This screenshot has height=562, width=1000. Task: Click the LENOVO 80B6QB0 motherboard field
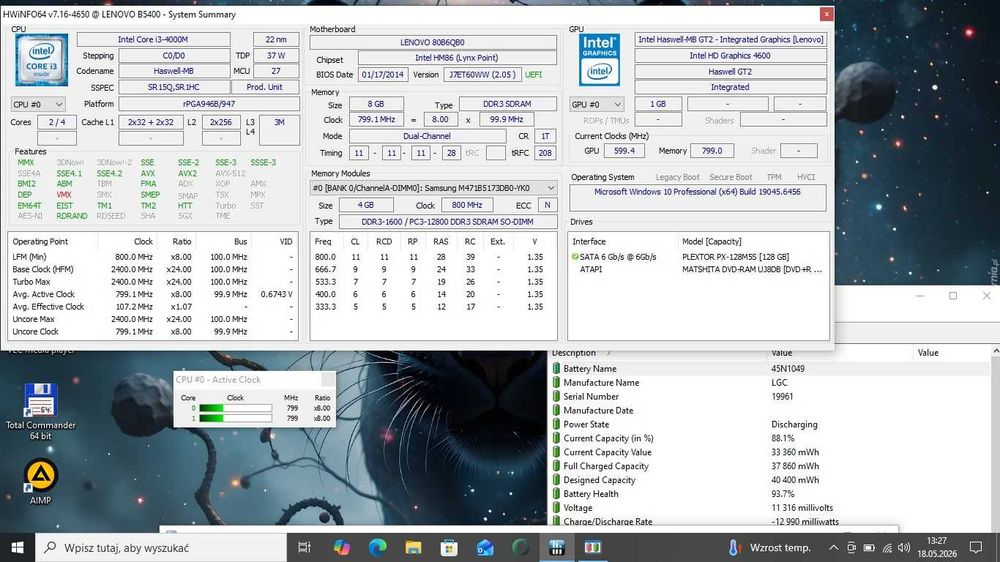432,42
